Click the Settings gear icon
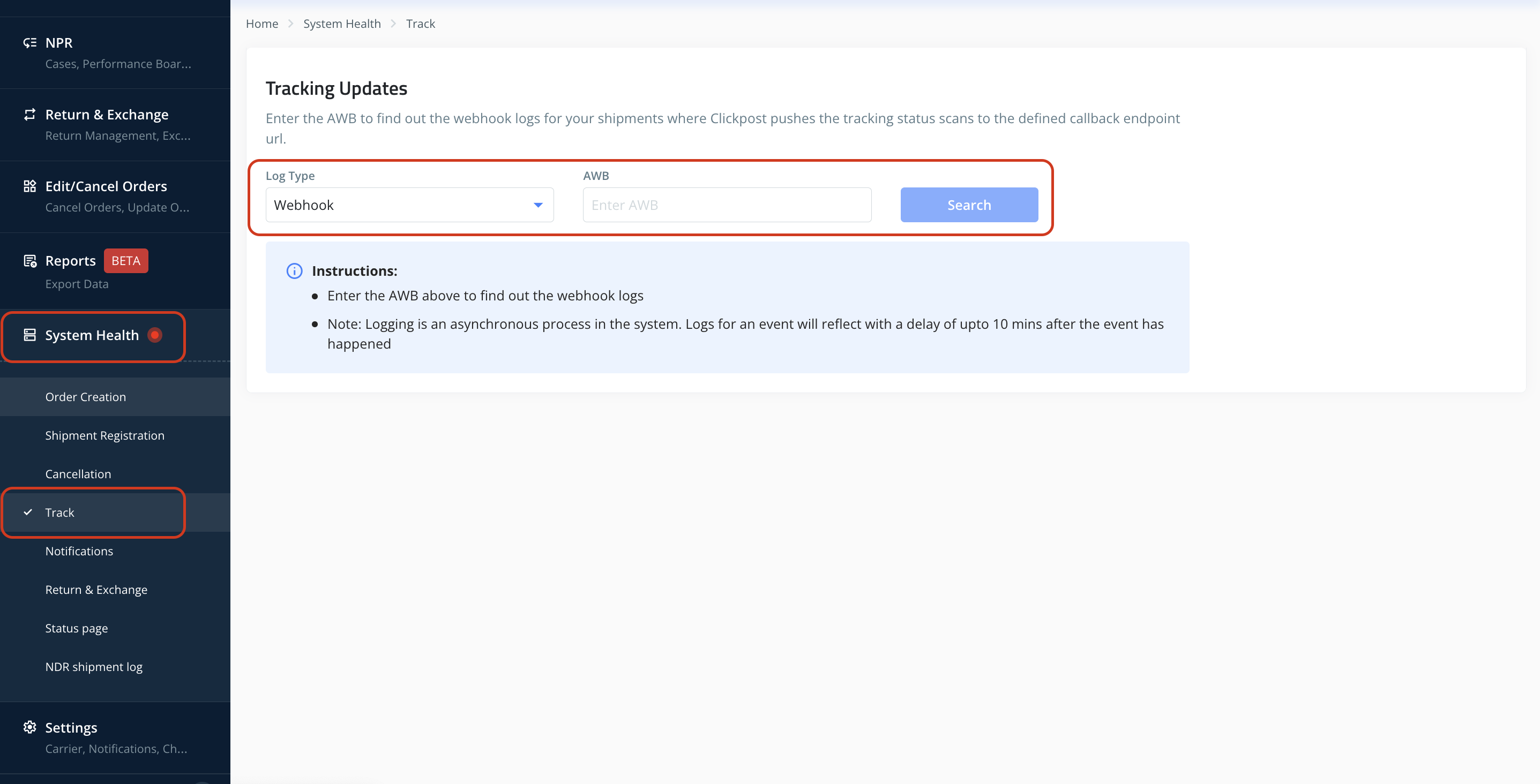The width and height of the screenshot is (1540, 784). pyautogui.click(x=29, y=727)
